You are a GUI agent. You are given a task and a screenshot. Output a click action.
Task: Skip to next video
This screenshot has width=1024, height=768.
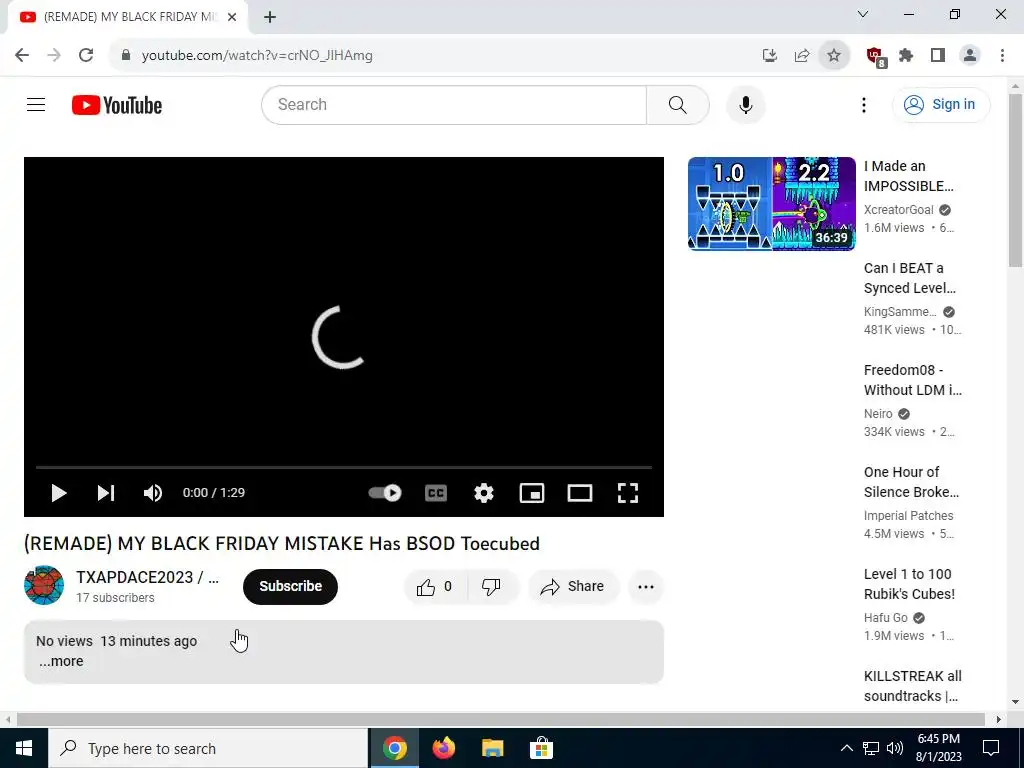click(x=106, y=493)
